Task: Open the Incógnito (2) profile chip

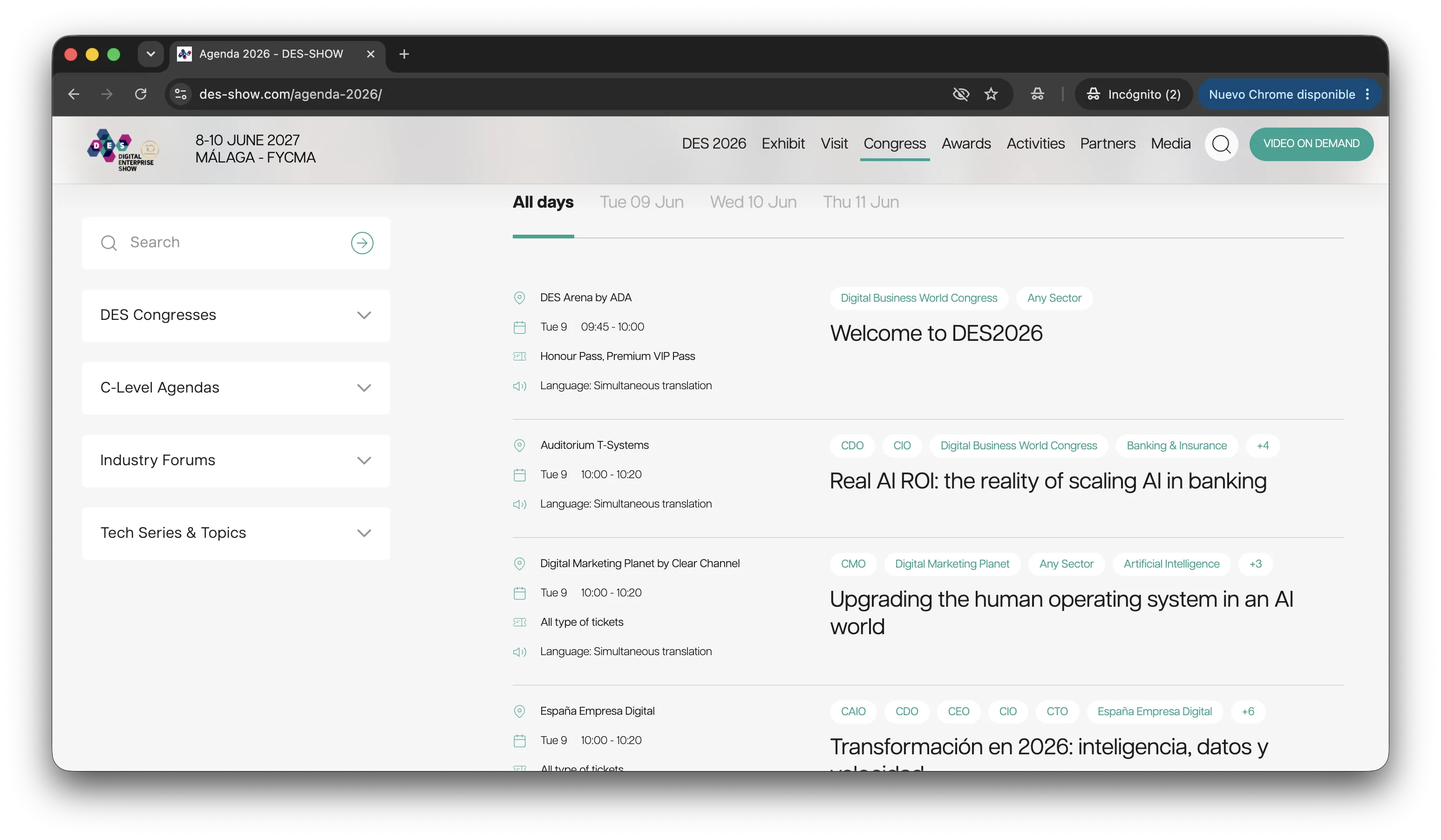Action: point(1134,95)
